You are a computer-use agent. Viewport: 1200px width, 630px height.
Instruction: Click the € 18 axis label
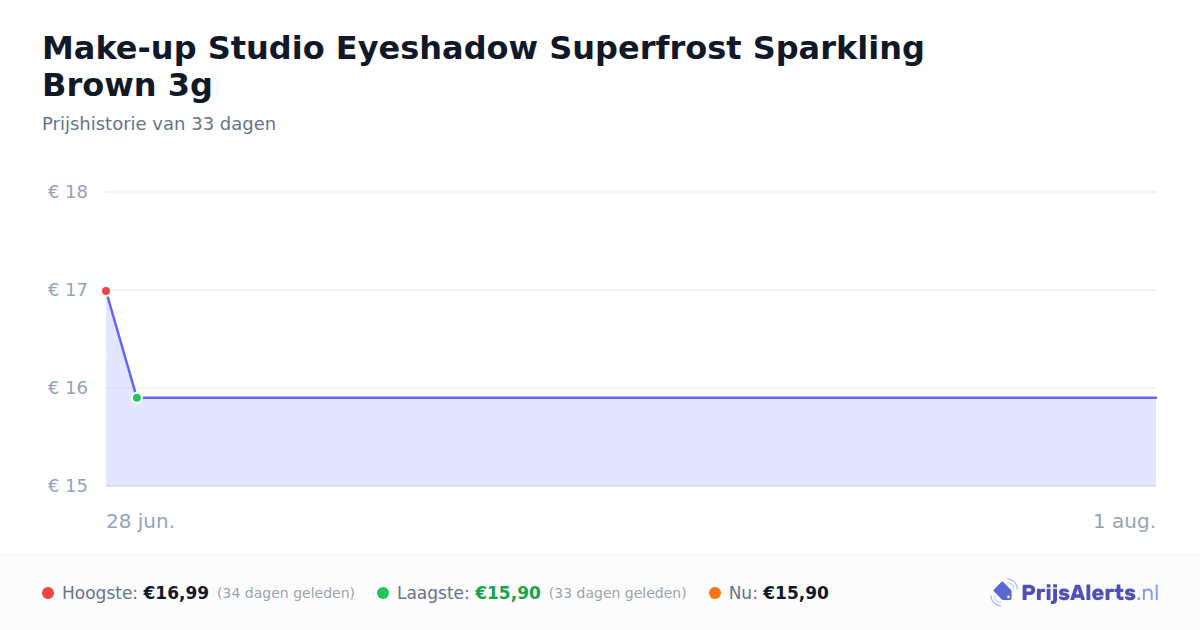pos(68,192)
